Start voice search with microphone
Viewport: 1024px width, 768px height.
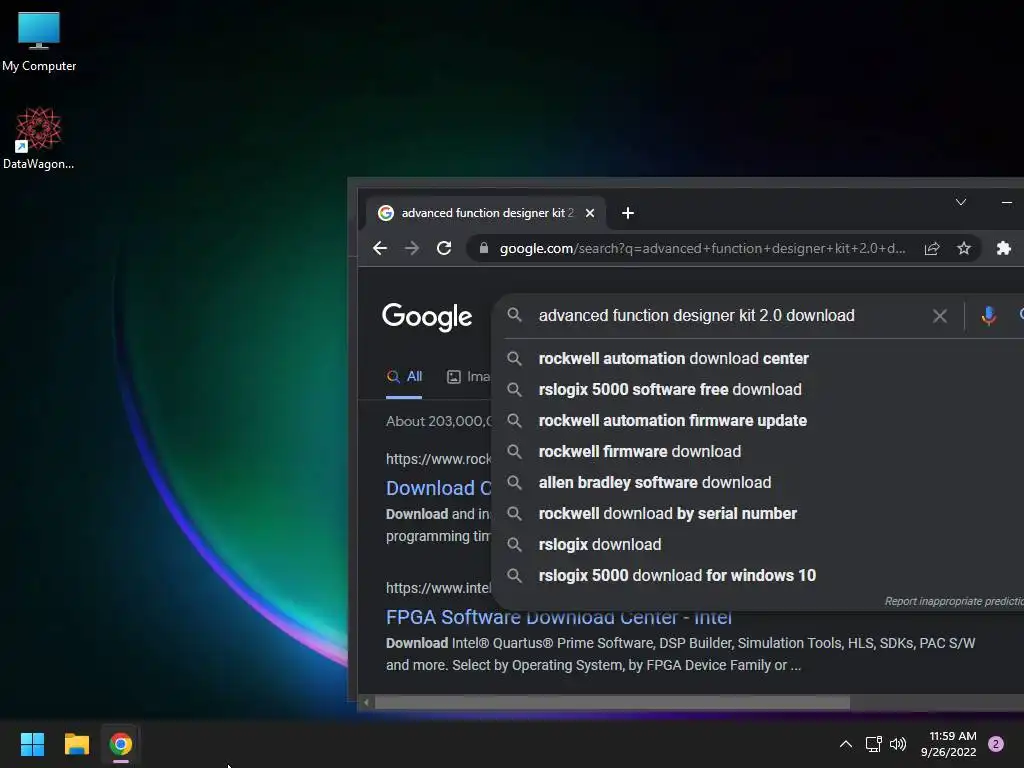[989, 316]
